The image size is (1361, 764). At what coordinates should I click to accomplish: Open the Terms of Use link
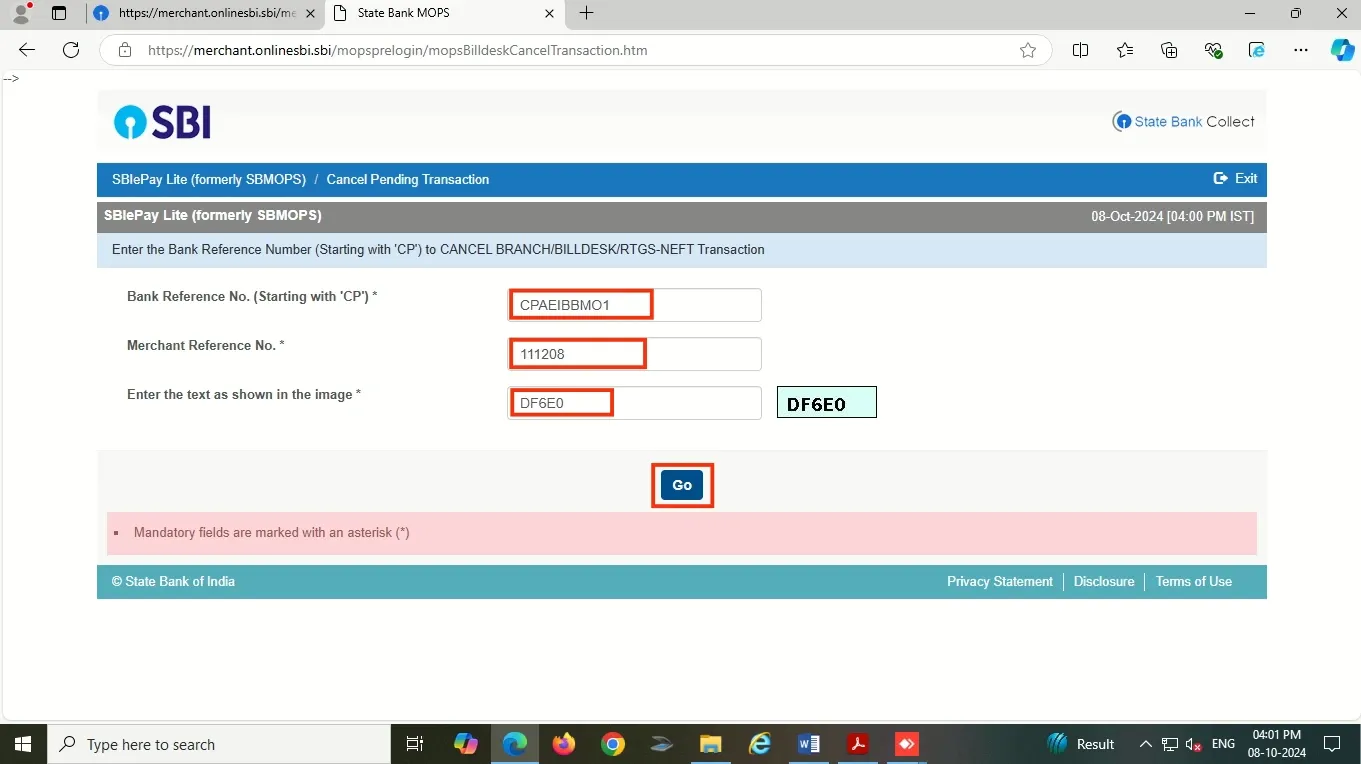tap(1194, 581)
